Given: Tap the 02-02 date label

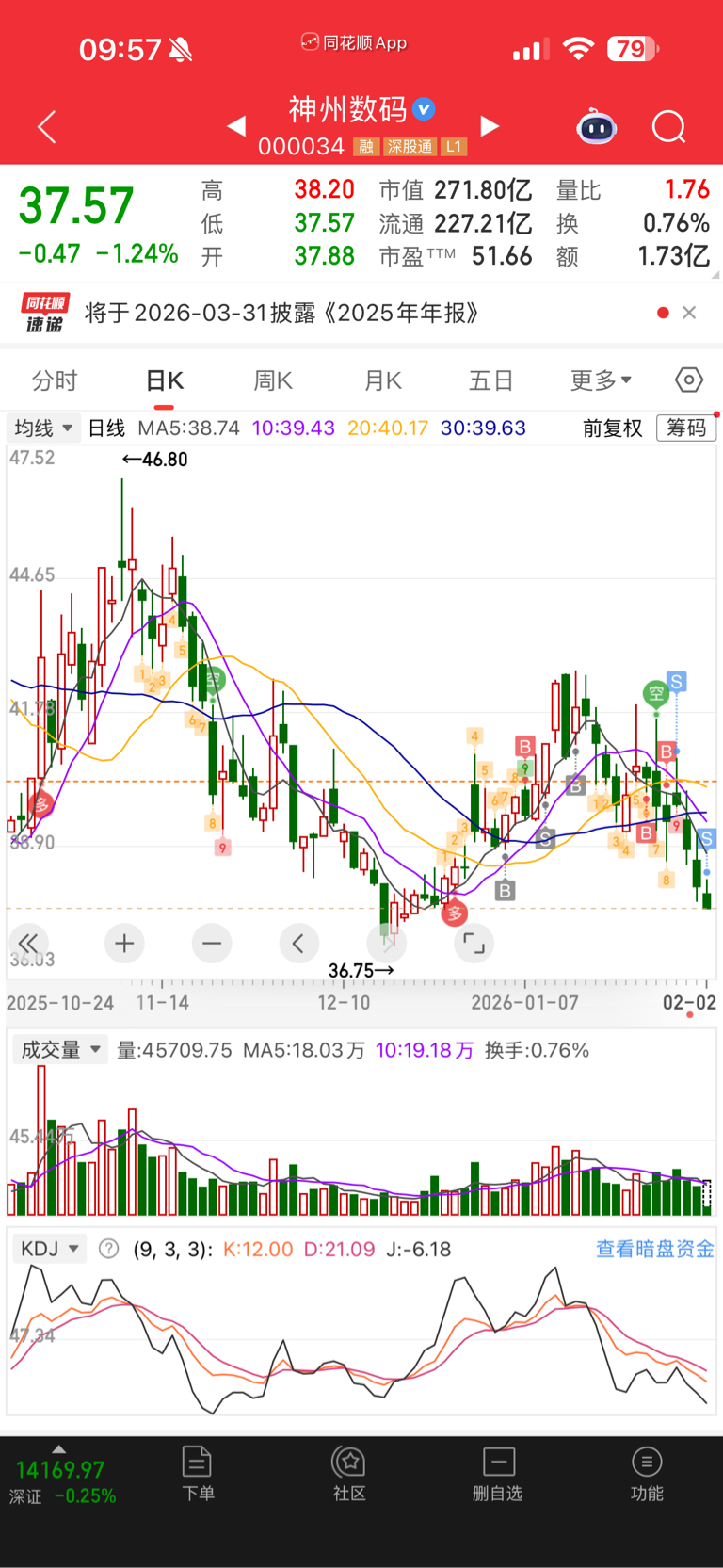Looking at the screenshot, I should click(689, 1003).
